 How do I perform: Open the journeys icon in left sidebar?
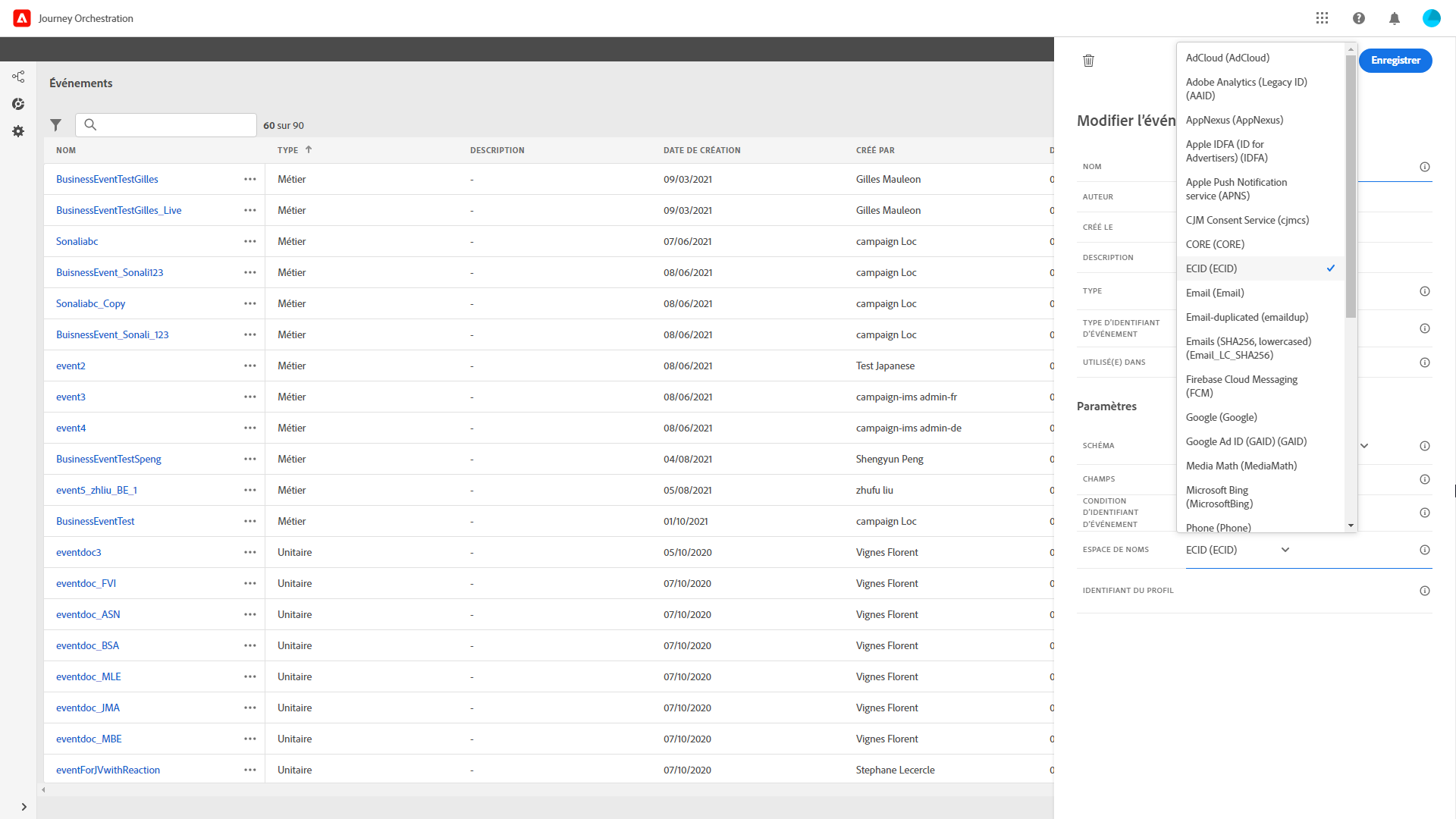coord(18,77)
